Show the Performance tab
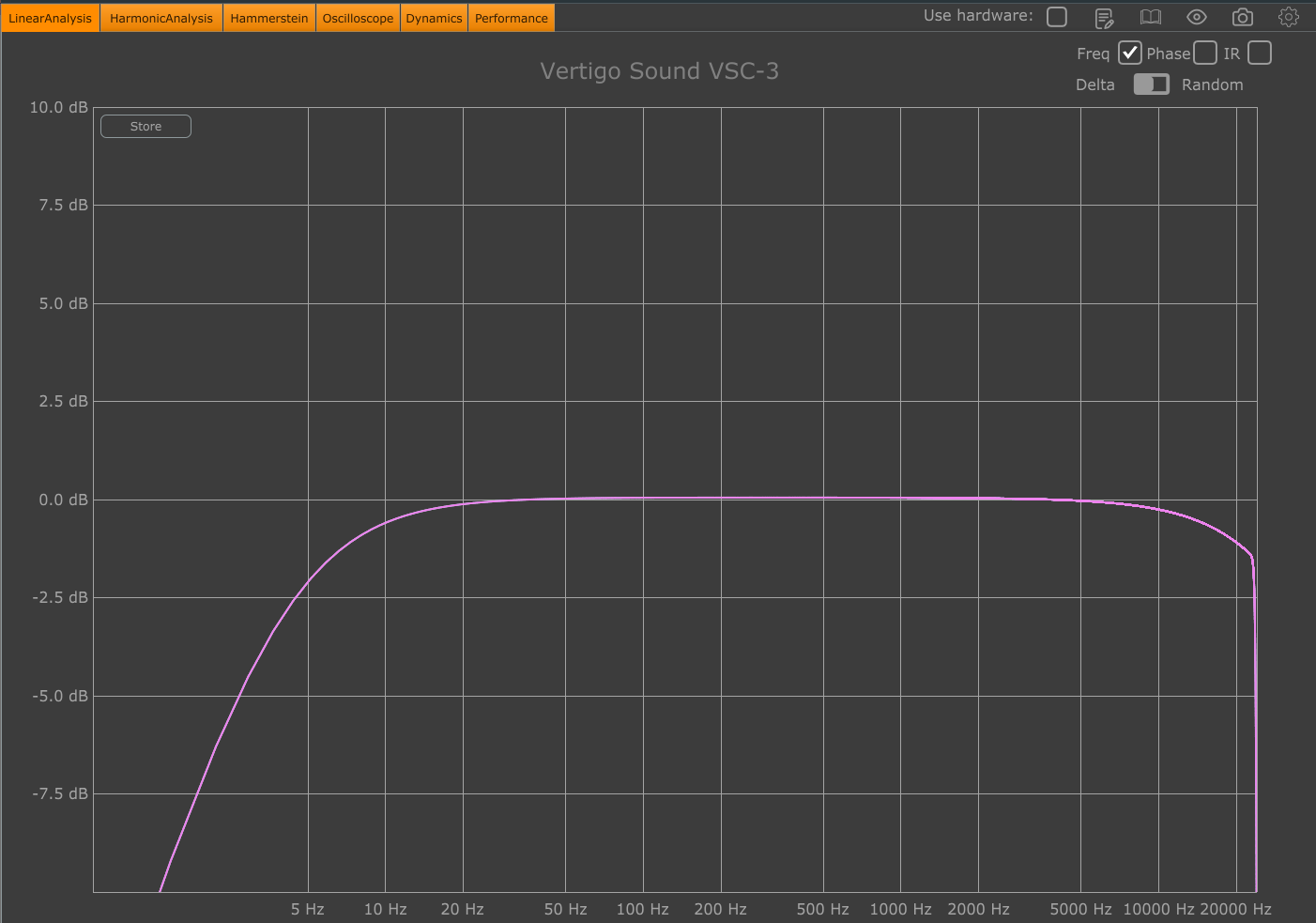Screen dimensions: 1316x923 pyautogui.click(x=512, y=18)
